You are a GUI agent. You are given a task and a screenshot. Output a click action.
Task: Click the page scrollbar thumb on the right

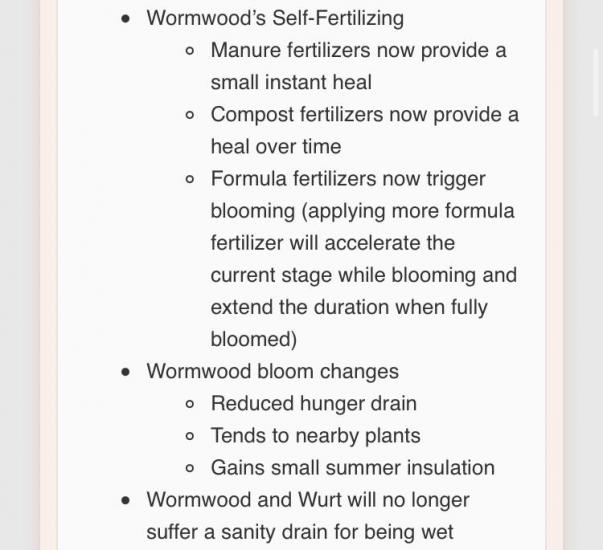tap(596, 83)
